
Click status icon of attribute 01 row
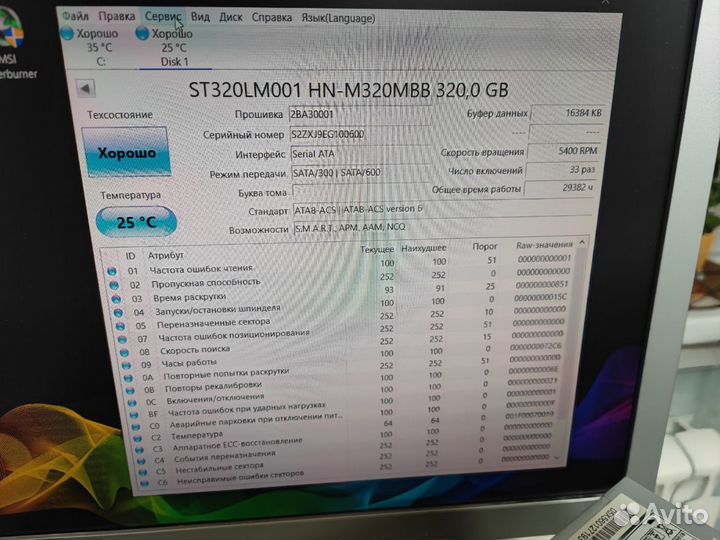click(112, 271)
